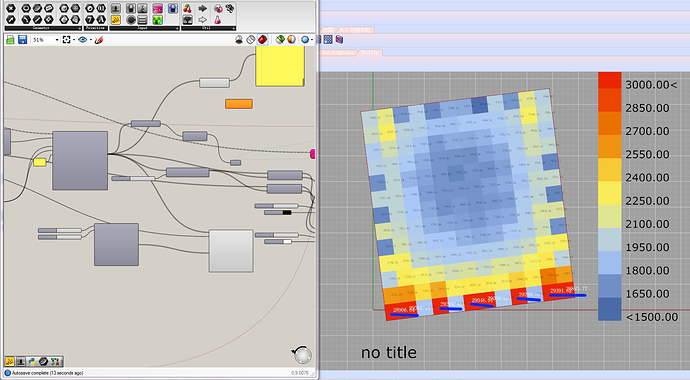Click the black right arrow Util icon
This screenshot has width=690, height=380.
coord(202,8)
